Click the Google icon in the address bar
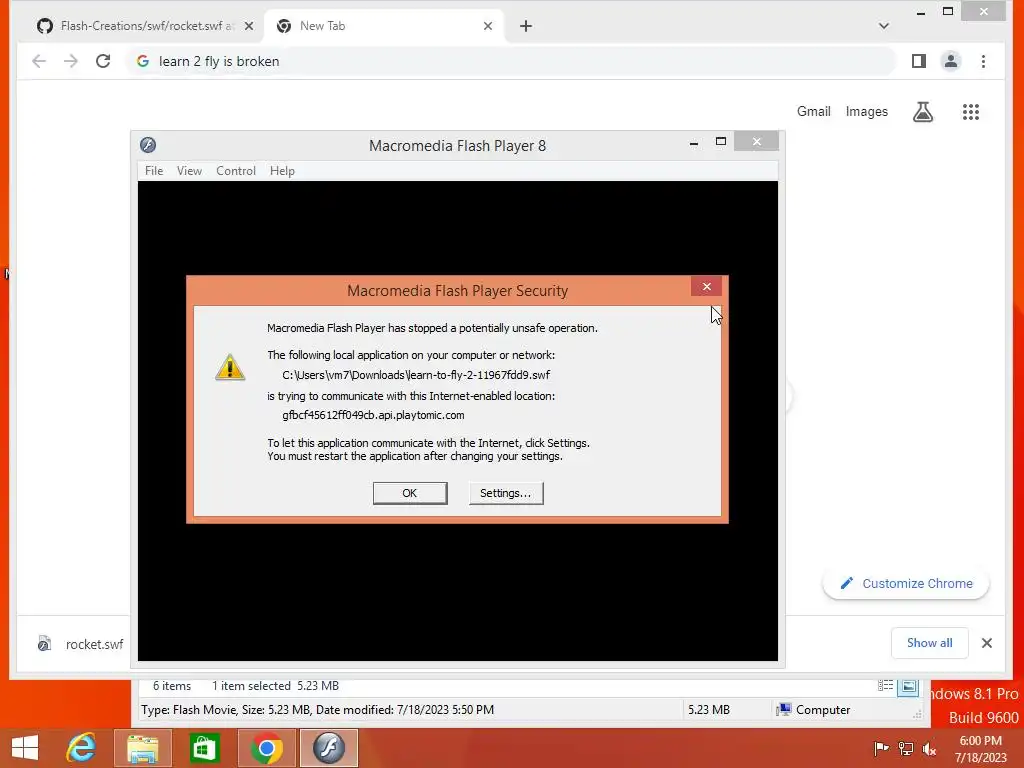The image size is (1024, 768). coord(142,61)
